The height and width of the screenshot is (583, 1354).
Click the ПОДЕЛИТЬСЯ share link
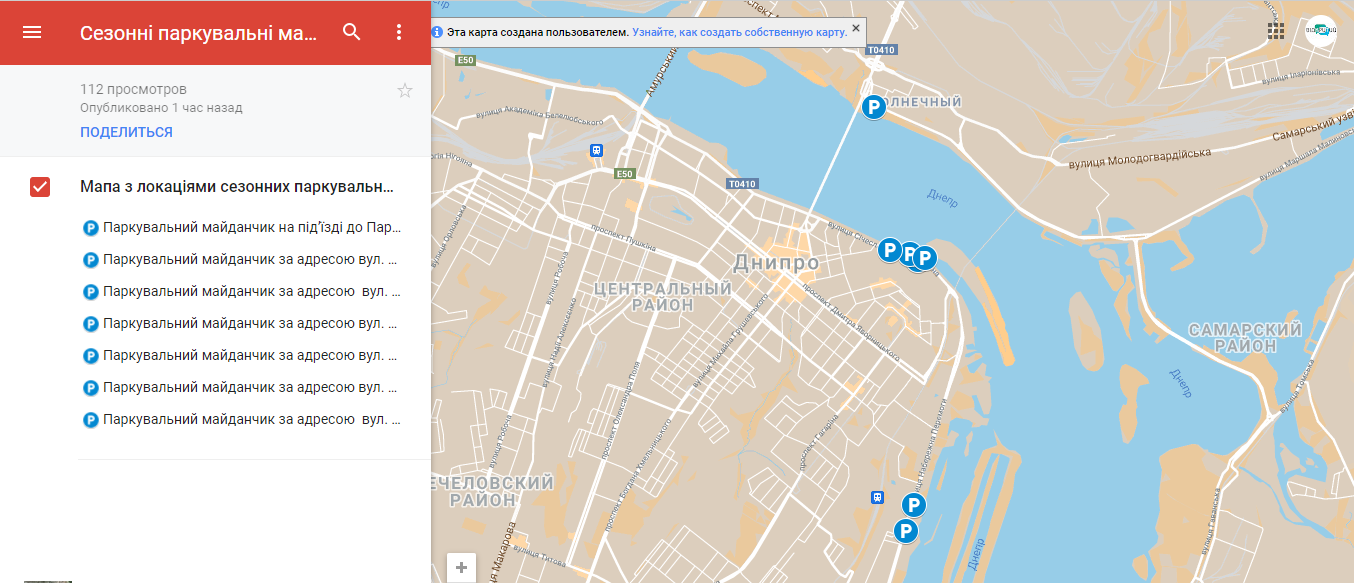pyautogui.click(x=126, y=132)
